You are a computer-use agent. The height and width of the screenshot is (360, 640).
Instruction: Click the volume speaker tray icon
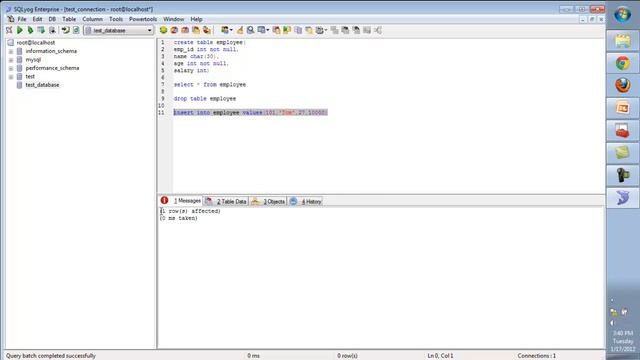click(613, 323)
